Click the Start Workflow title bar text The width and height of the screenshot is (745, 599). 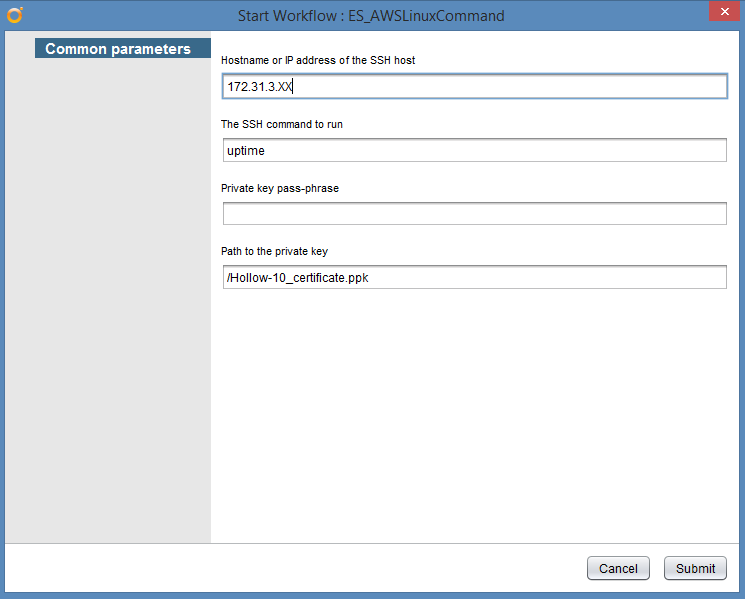(x=371, y=16)
